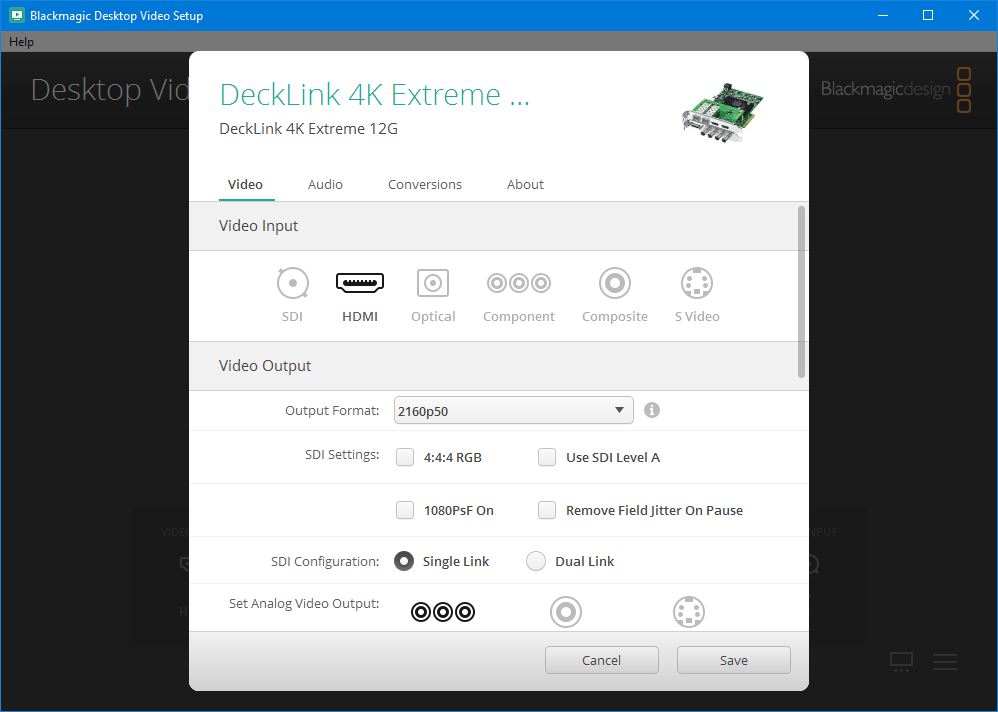This screenshot has height=712, width=998.
Task: Click the settings panel vertical scrollbar
Action: pos(801,292)
